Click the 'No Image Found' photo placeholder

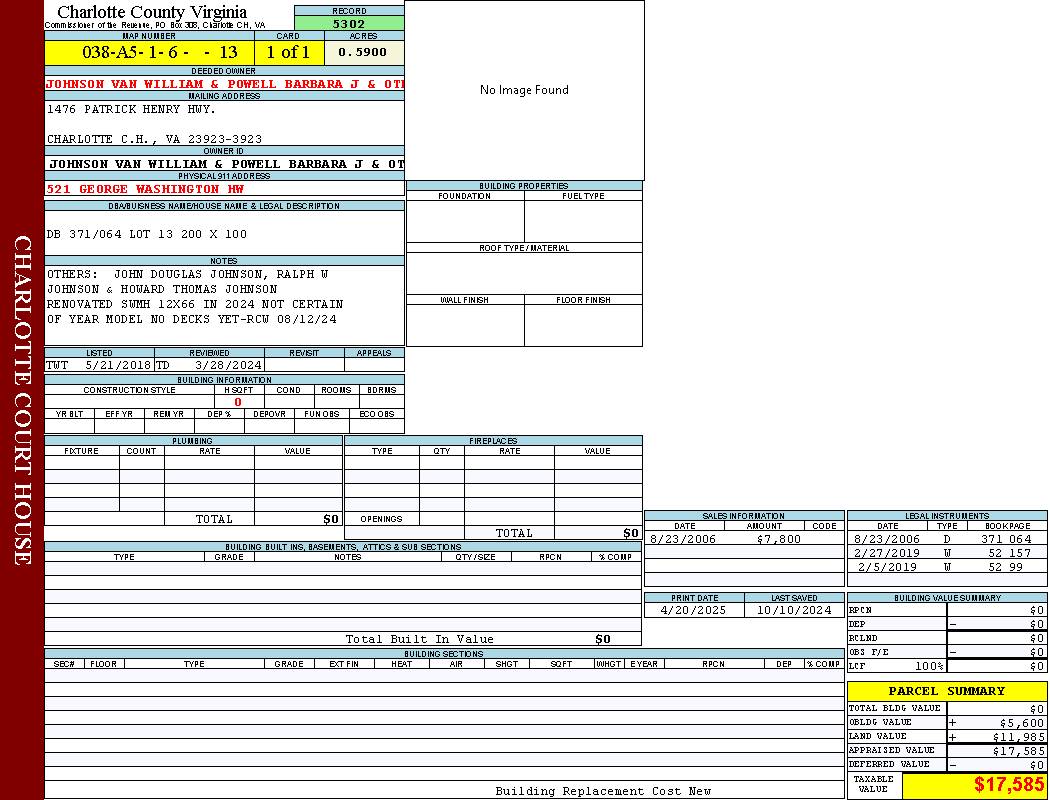[524, 90]
